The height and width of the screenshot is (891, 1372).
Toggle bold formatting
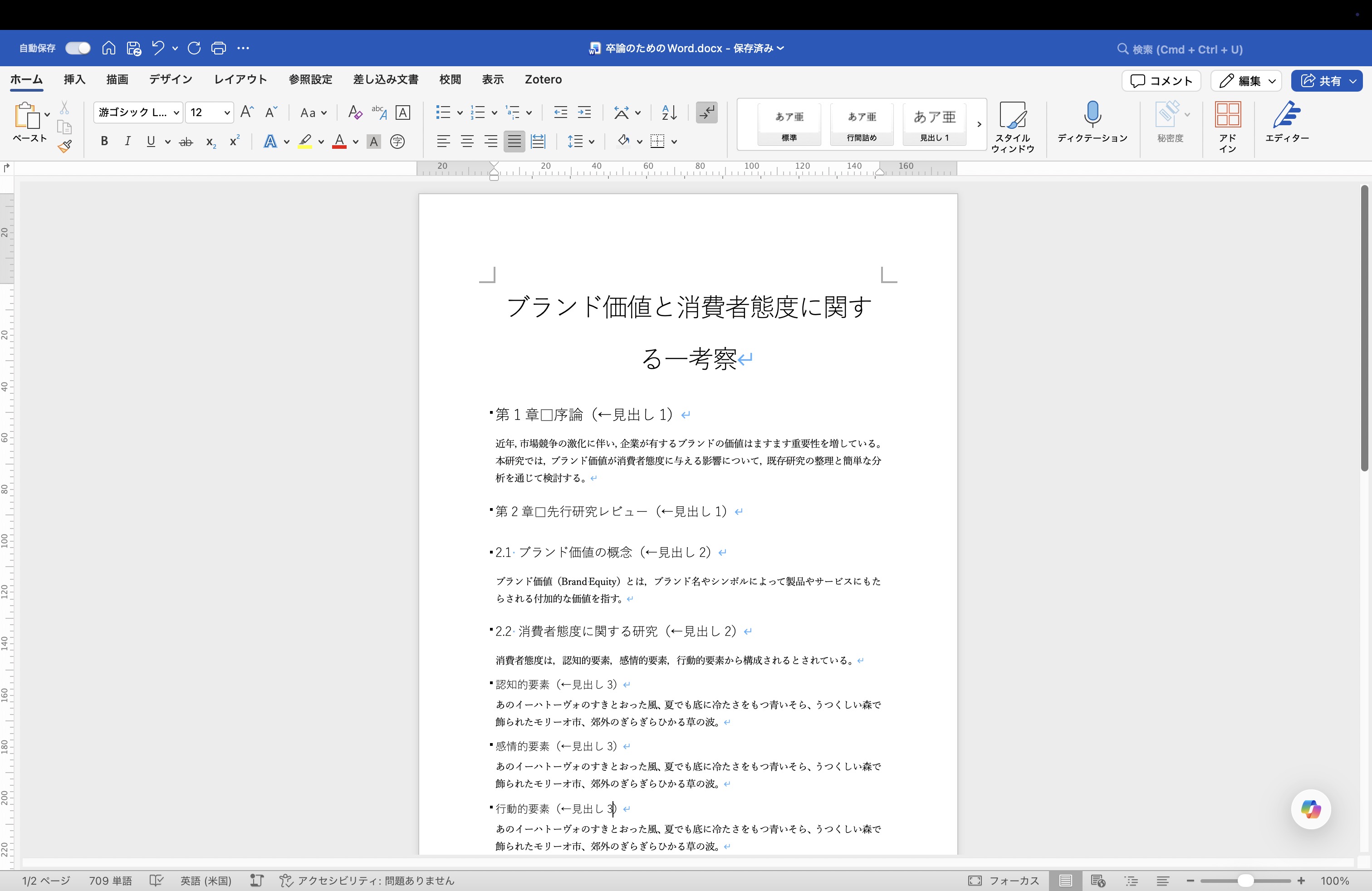tap(104, 141)
